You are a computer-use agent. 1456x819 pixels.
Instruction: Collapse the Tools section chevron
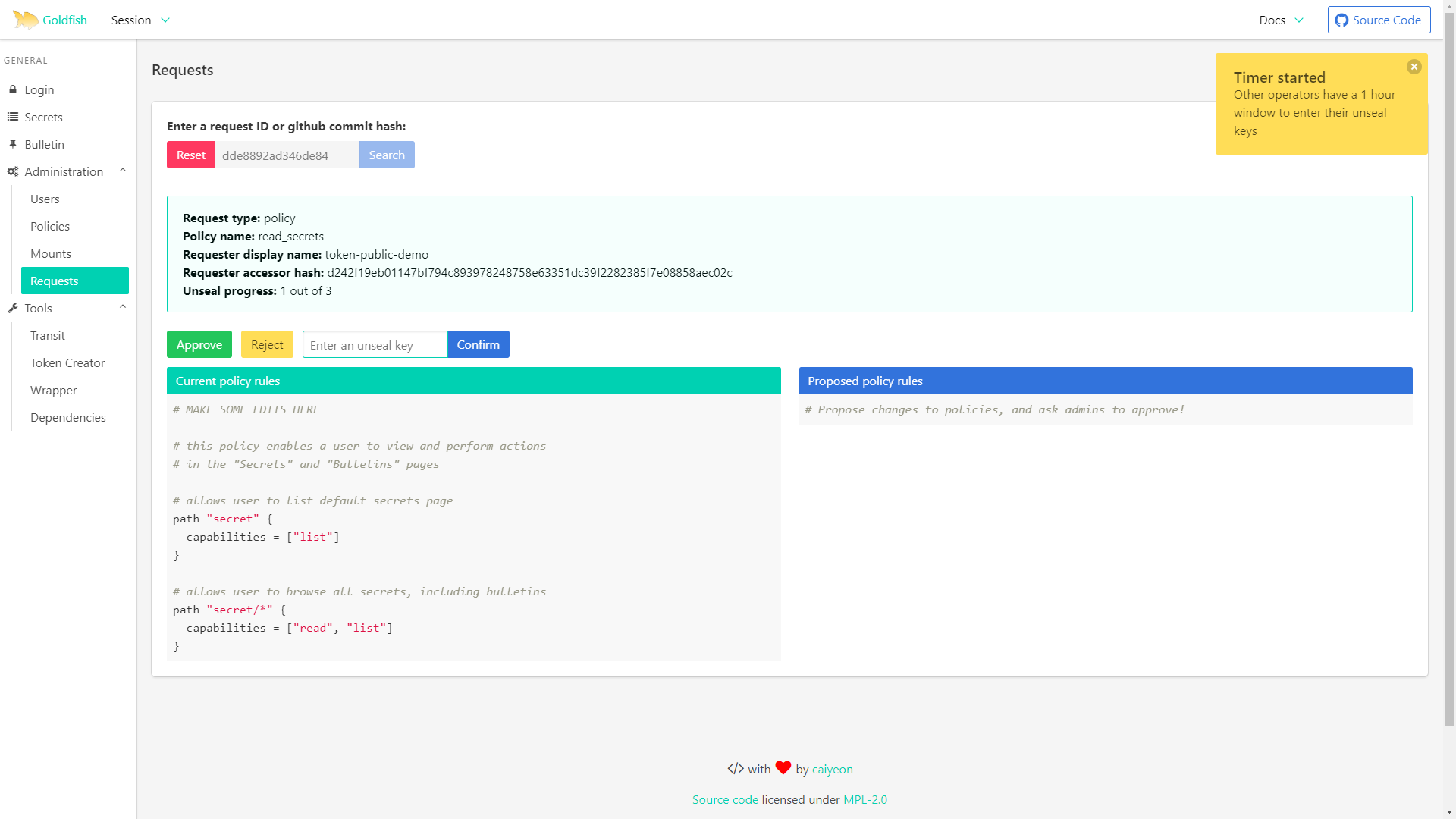pos(123,307)
